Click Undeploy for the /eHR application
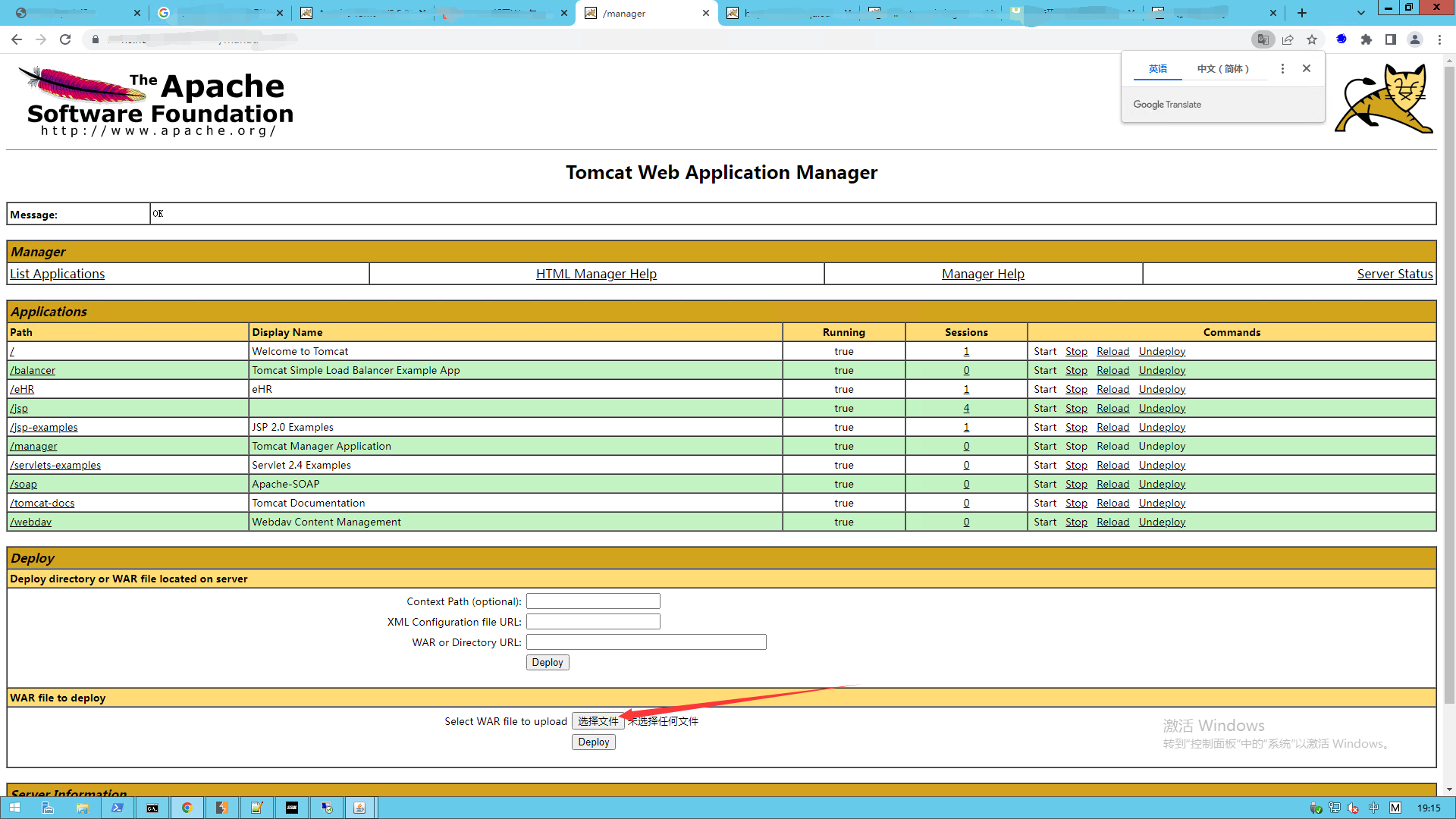Screen dimensions: 1456x819 click(1162, 389)
